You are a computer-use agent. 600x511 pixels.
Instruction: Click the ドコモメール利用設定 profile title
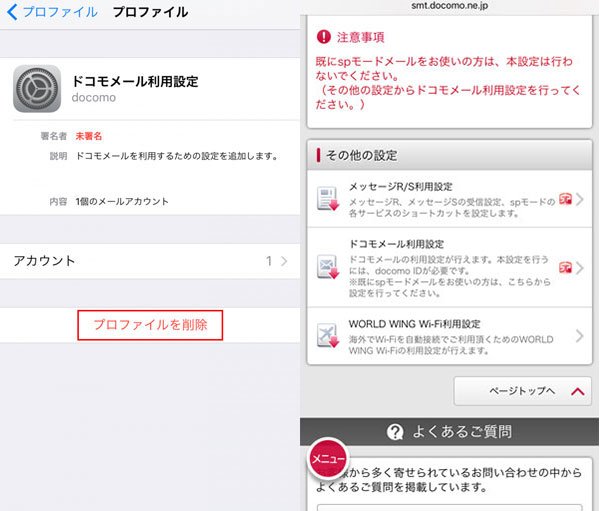coord(135,82)
